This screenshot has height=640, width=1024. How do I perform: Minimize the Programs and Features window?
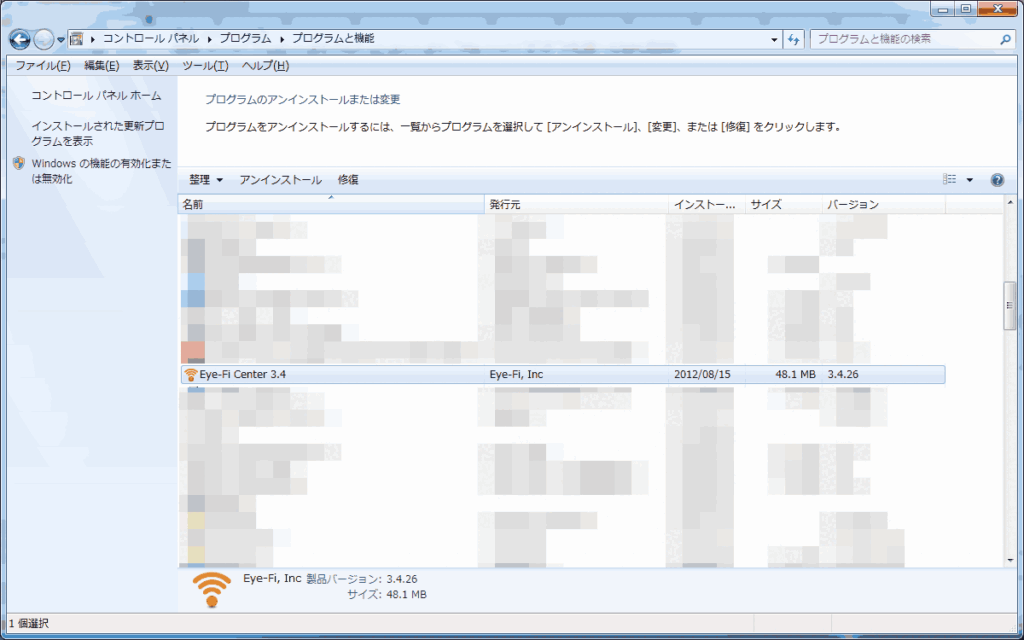(942, 9)
